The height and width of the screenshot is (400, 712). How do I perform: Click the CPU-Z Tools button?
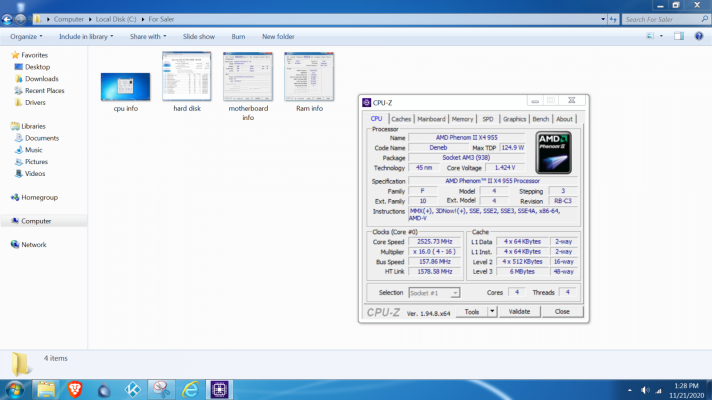[x=471, y=311]
